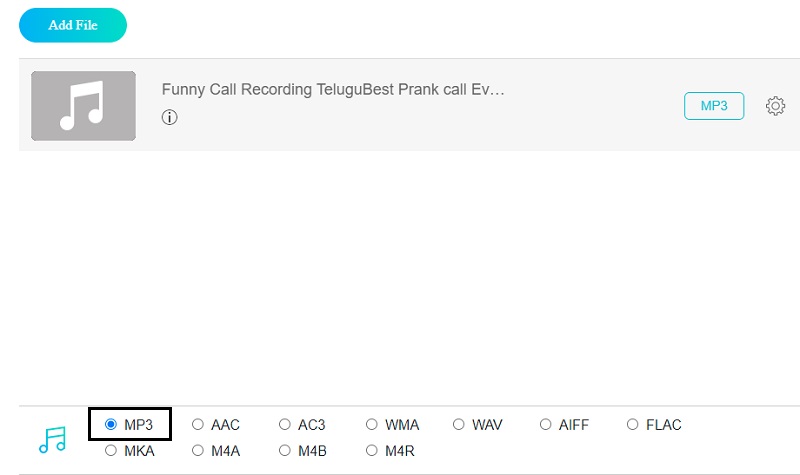Viewport: 800px width, 475px height.
Task: Select AAC as output format
Action: (198, 425)
